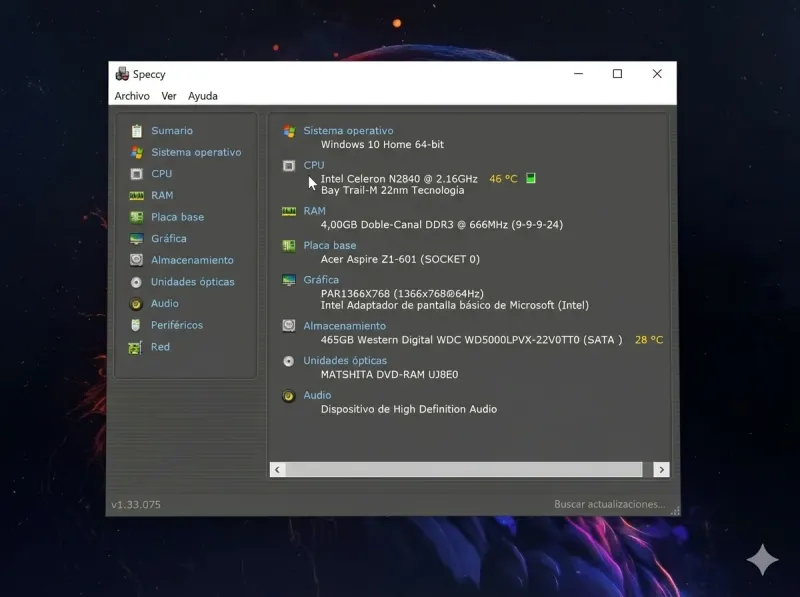Click the 465GB Western Digital drive text
This screenshot has height=597, width=800.
click(471, 340)
